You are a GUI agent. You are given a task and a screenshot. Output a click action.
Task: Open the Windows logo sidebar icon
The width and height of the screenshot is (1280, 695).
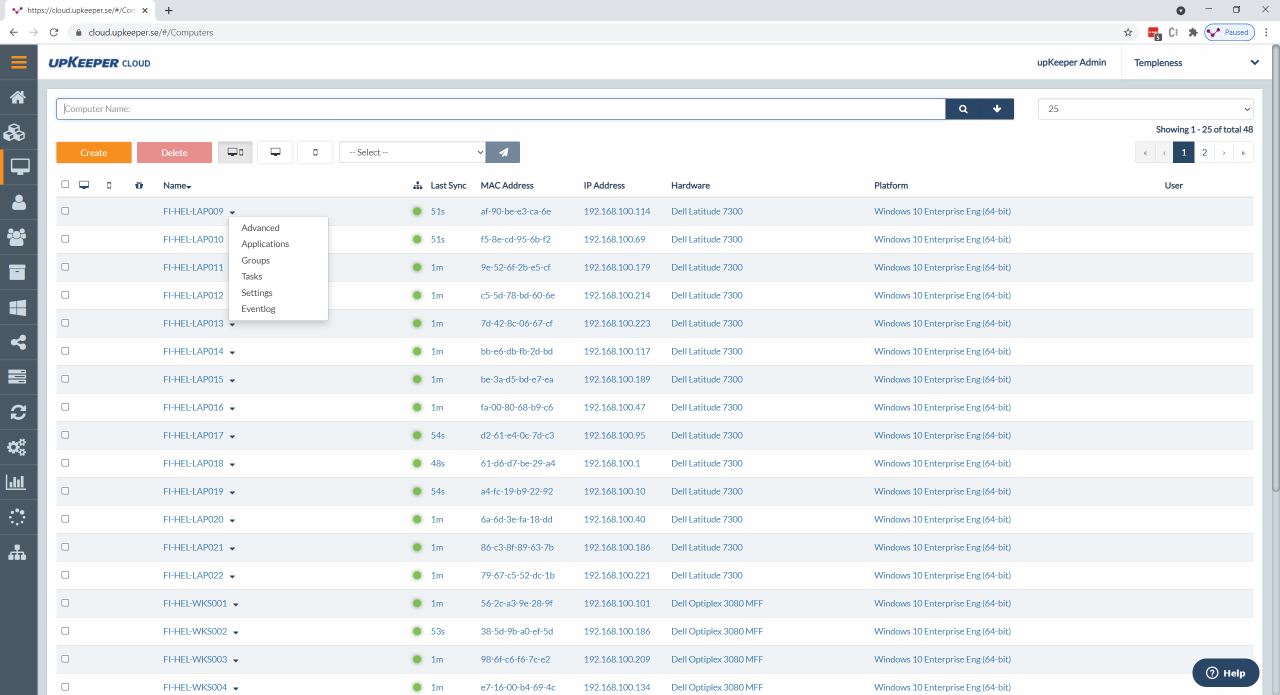pyautogui.click(x=18, y=307)
